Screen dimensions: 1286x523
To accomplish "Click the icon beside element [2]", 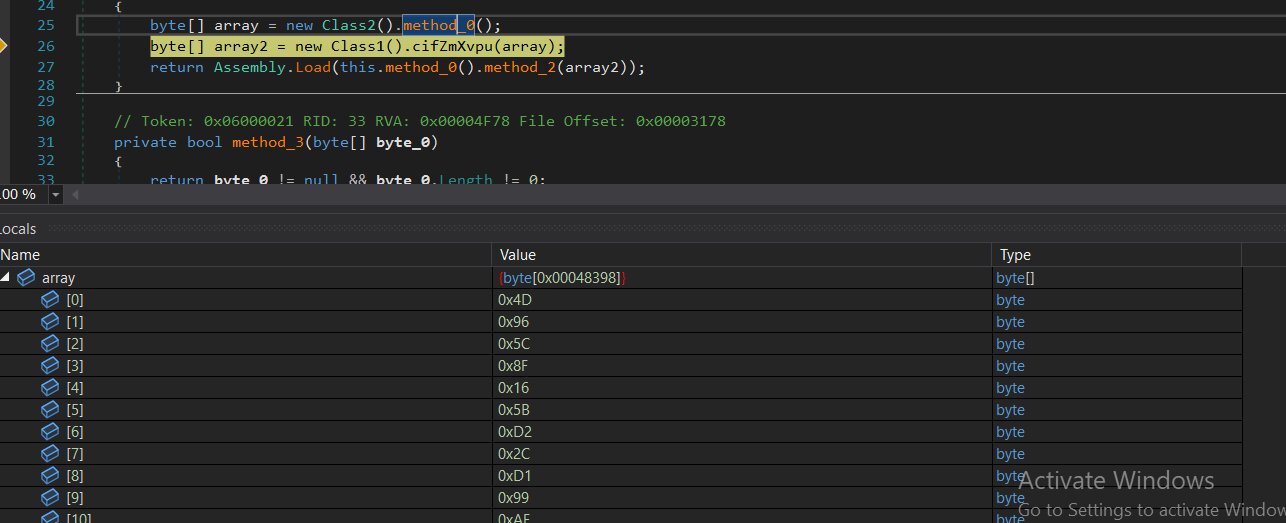I will tap(50, 344).
